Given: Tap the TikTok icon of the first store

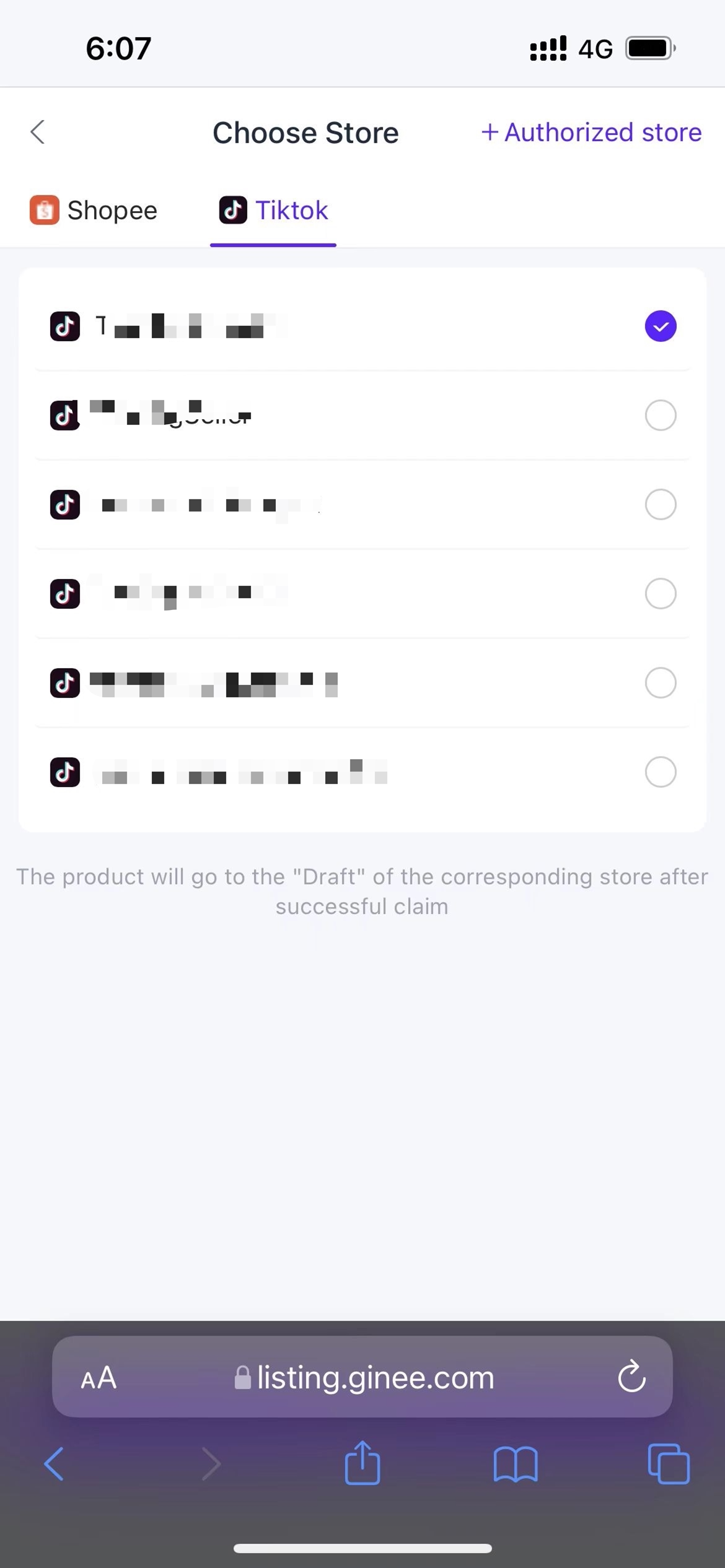Looking at the screenshot, I should 65,326.
